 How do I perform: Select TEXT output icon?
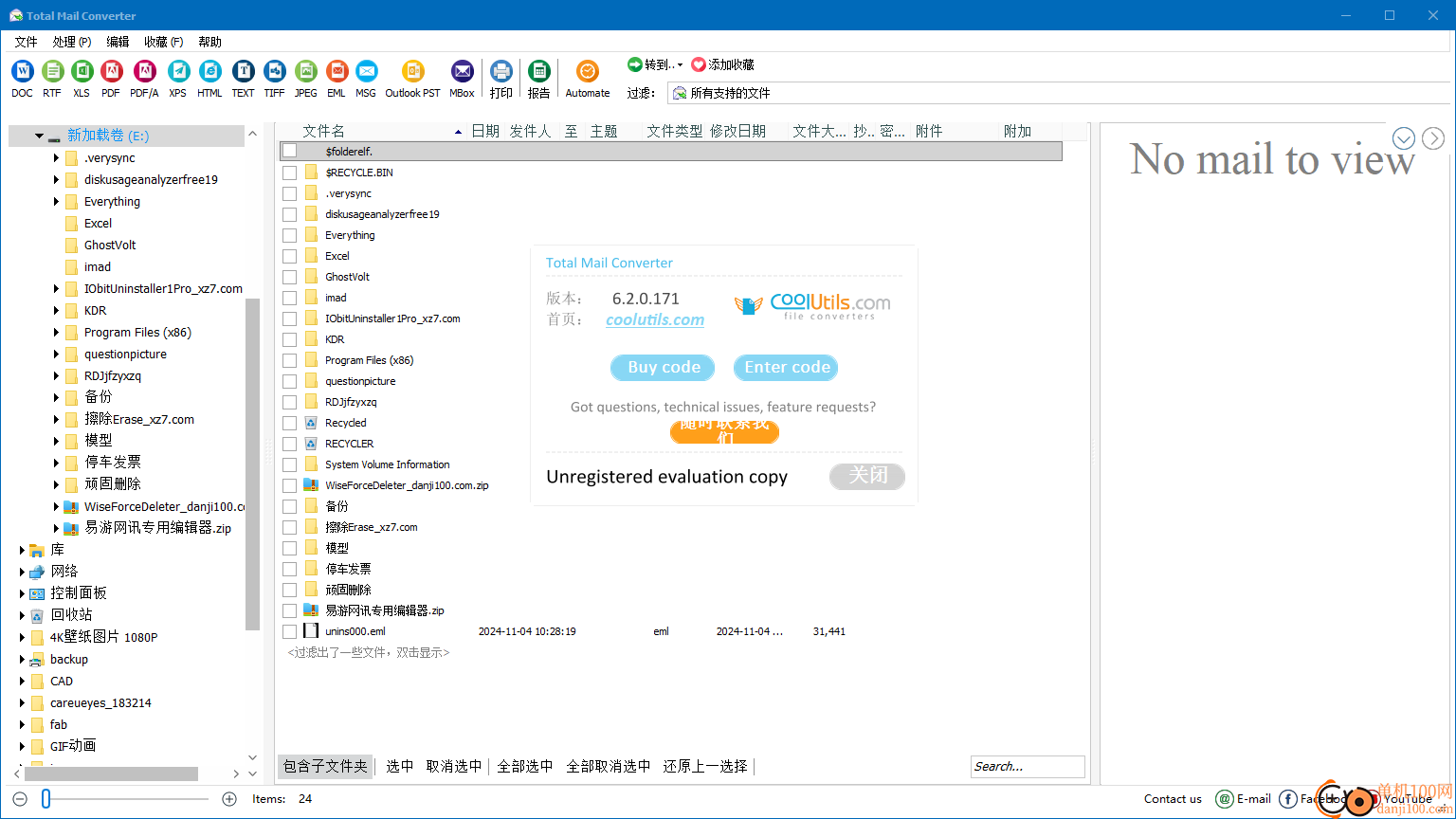(244, 71)
